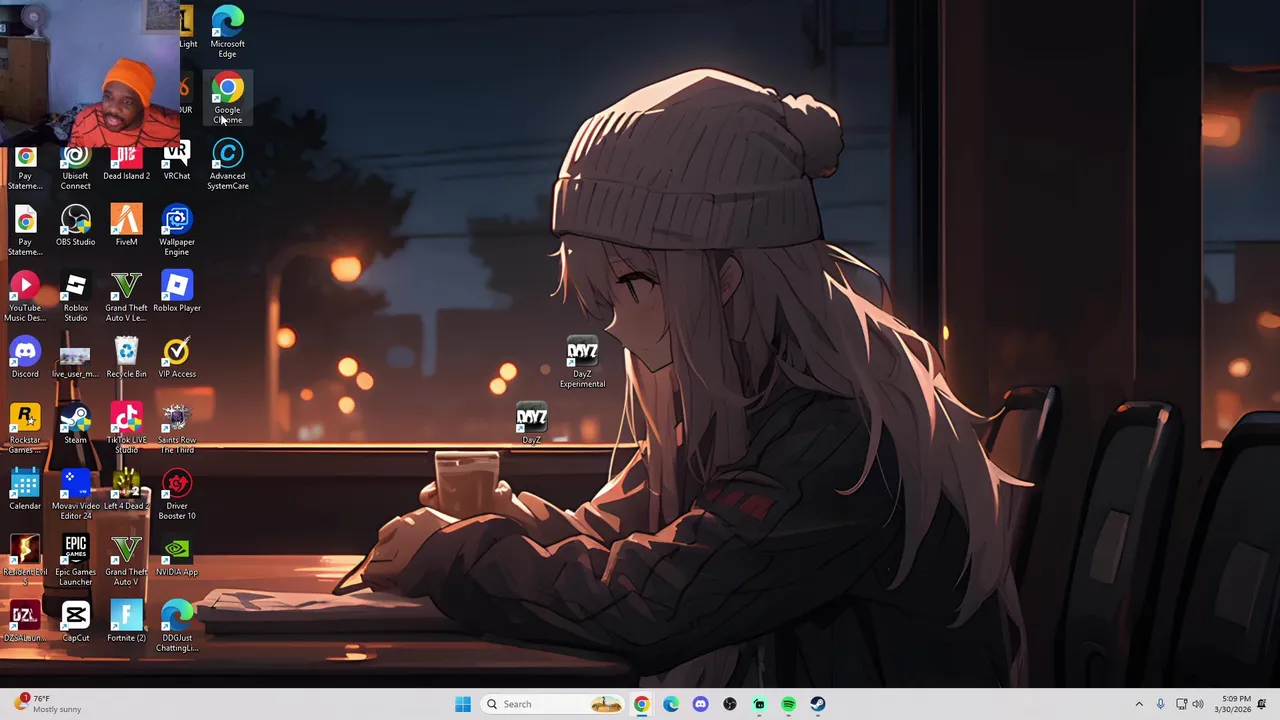Viewport: 1280px width, 720px height.
Task: Expand the hidden system tray icons
Action: pos(1139,704)
